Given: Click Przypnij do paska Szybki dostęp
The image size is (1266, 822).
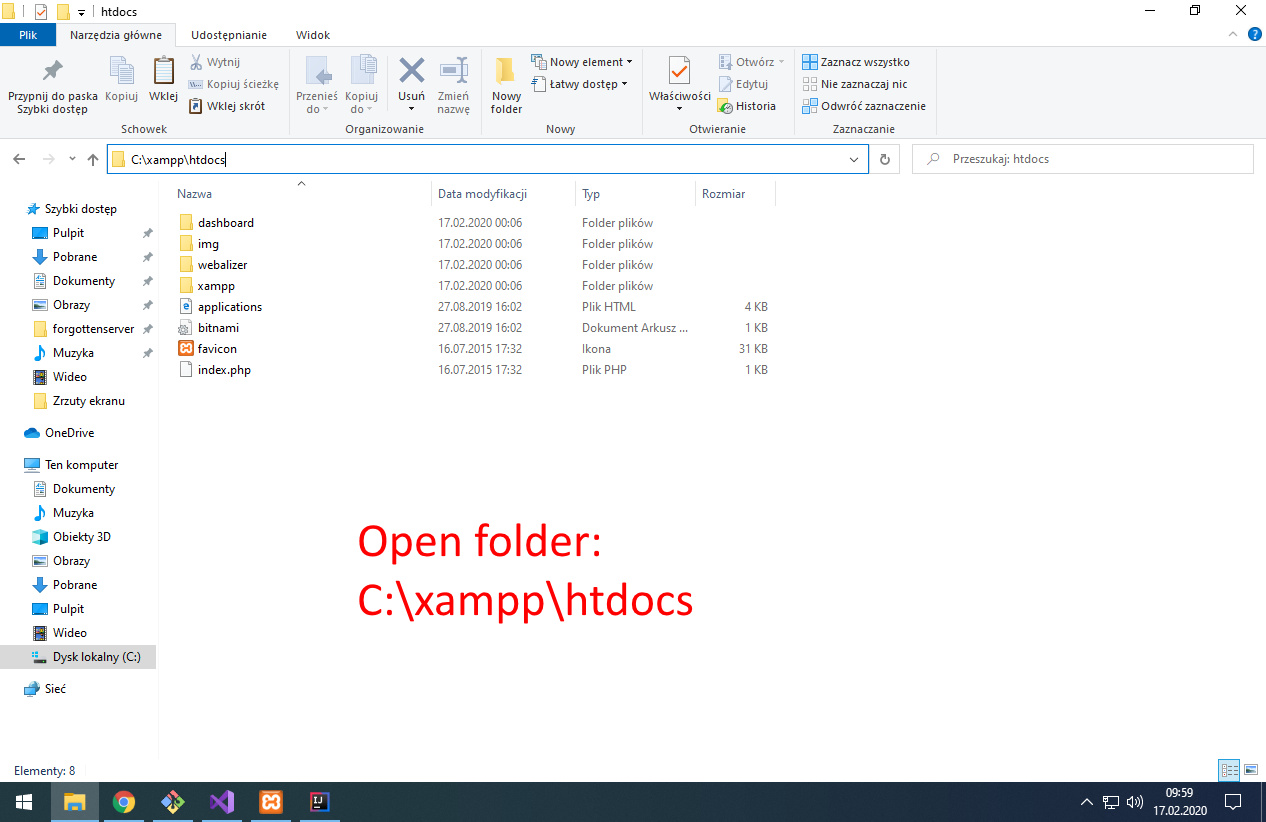Looking at the screenshot, I should 51,83.
